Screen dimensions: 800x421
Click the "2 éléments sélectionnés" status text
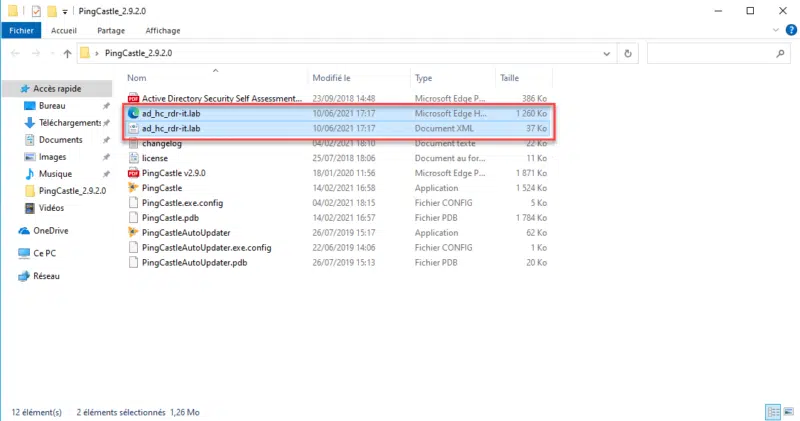pos(120,412)
